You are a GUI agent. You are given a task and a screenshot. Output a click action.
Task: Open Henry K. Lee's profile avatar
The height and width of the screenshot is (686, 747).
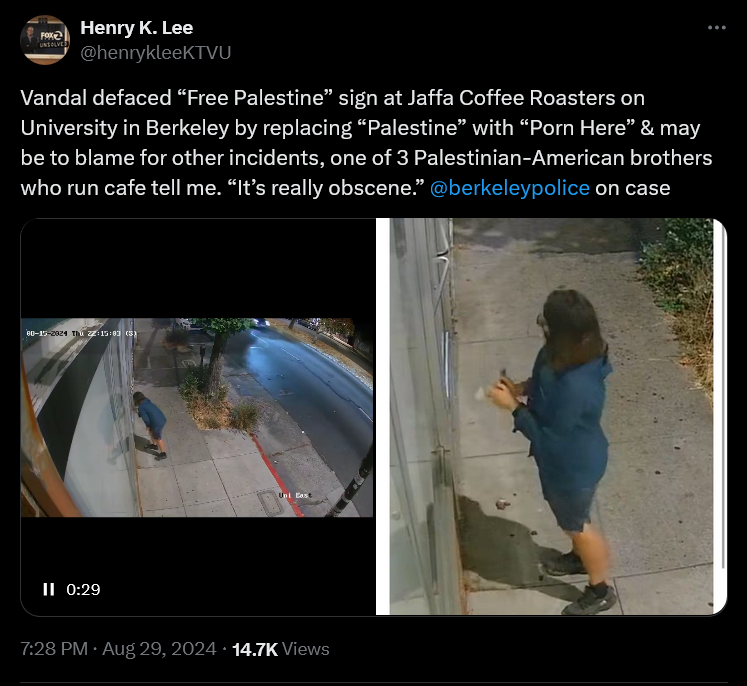(45, 40)
